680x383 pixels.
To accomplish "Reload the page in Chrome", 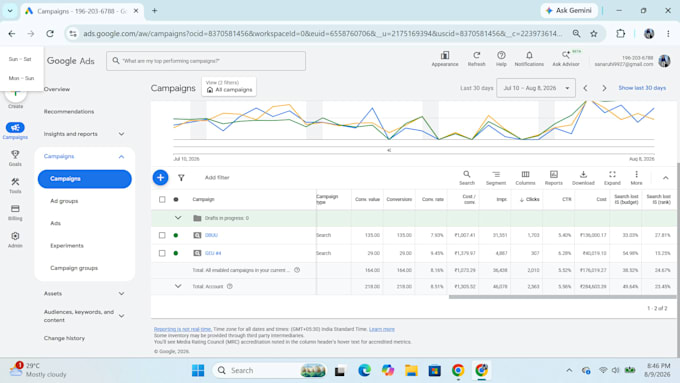I will click(50, 33).
